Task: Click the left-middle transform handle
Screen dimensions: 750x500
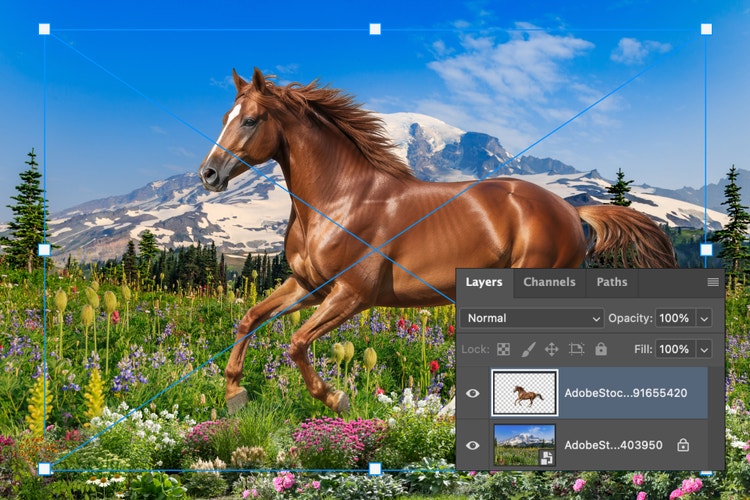Action: tap(44, 249)
